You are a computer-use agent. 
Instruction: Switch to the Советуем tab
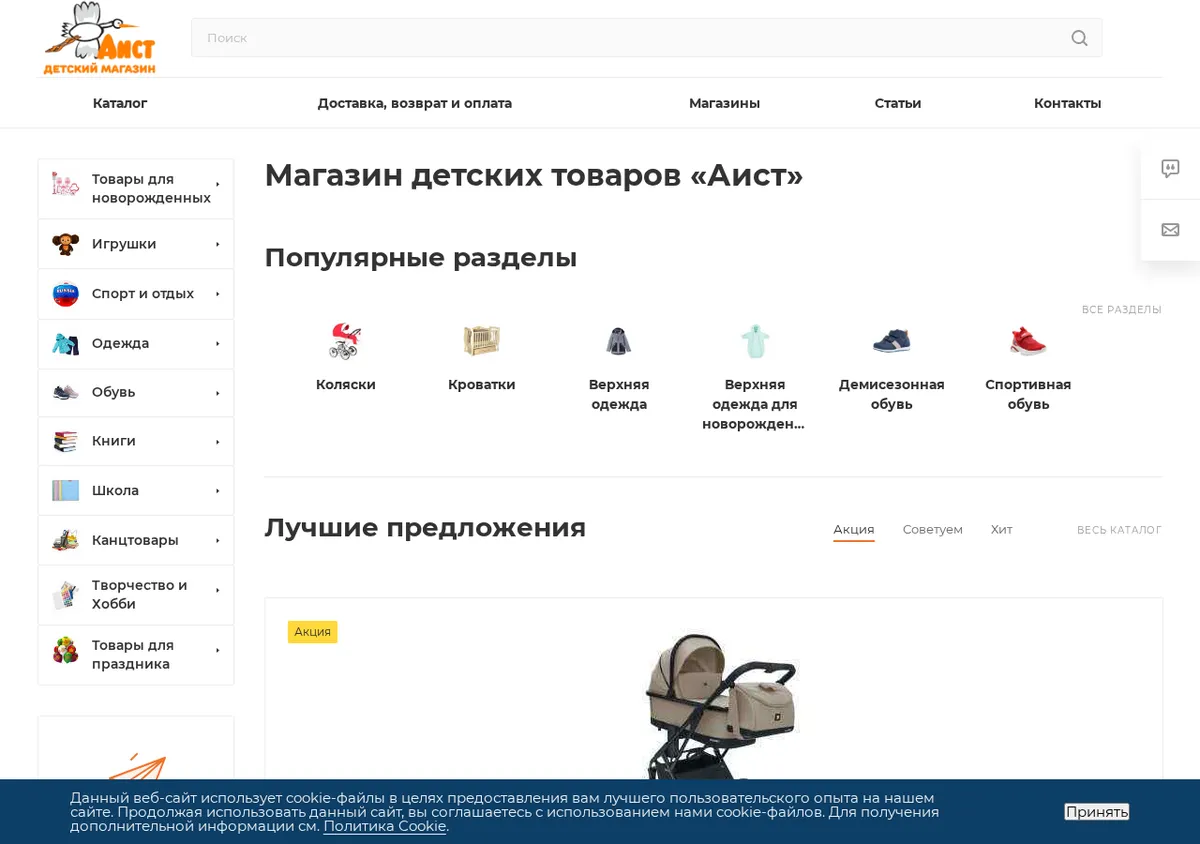932,530
